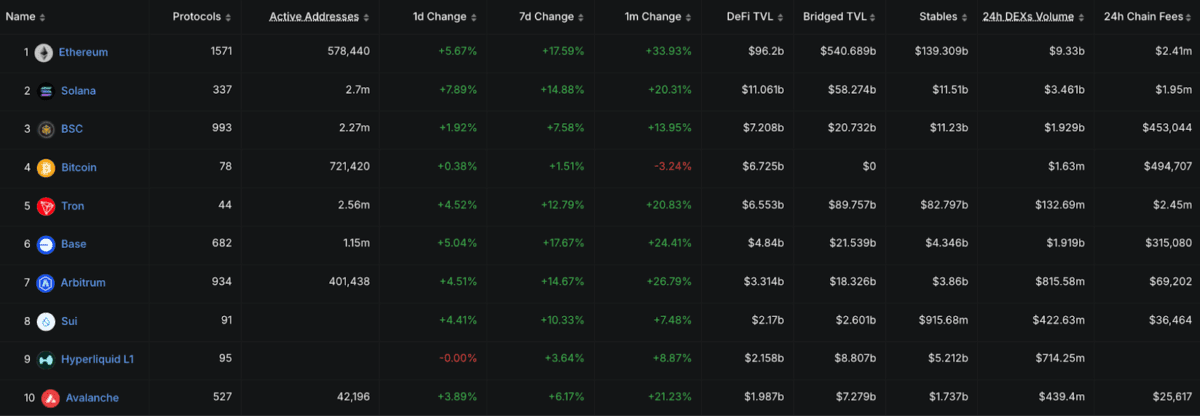Sort by Protocols column header
The image size is (1200, 416).
[202, 17]
